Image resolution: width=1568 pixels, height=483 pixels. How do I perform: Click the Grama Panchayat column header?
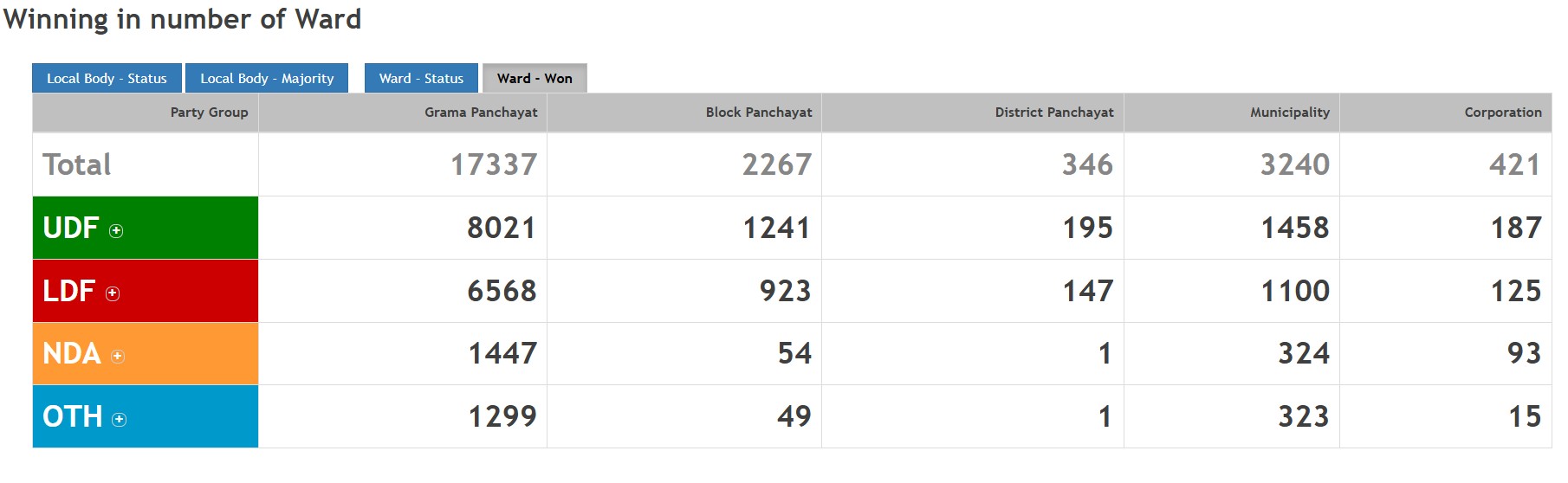click(x=481, y=113)
